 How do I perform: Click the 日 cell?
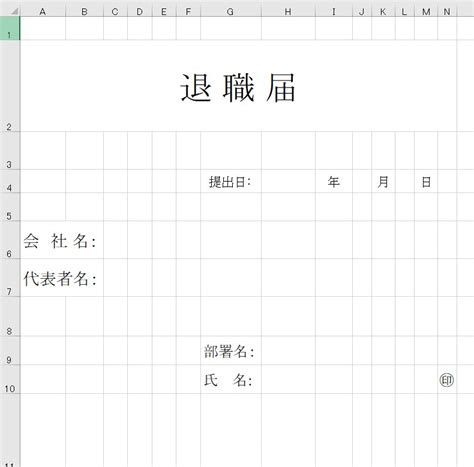click(426, 181)
